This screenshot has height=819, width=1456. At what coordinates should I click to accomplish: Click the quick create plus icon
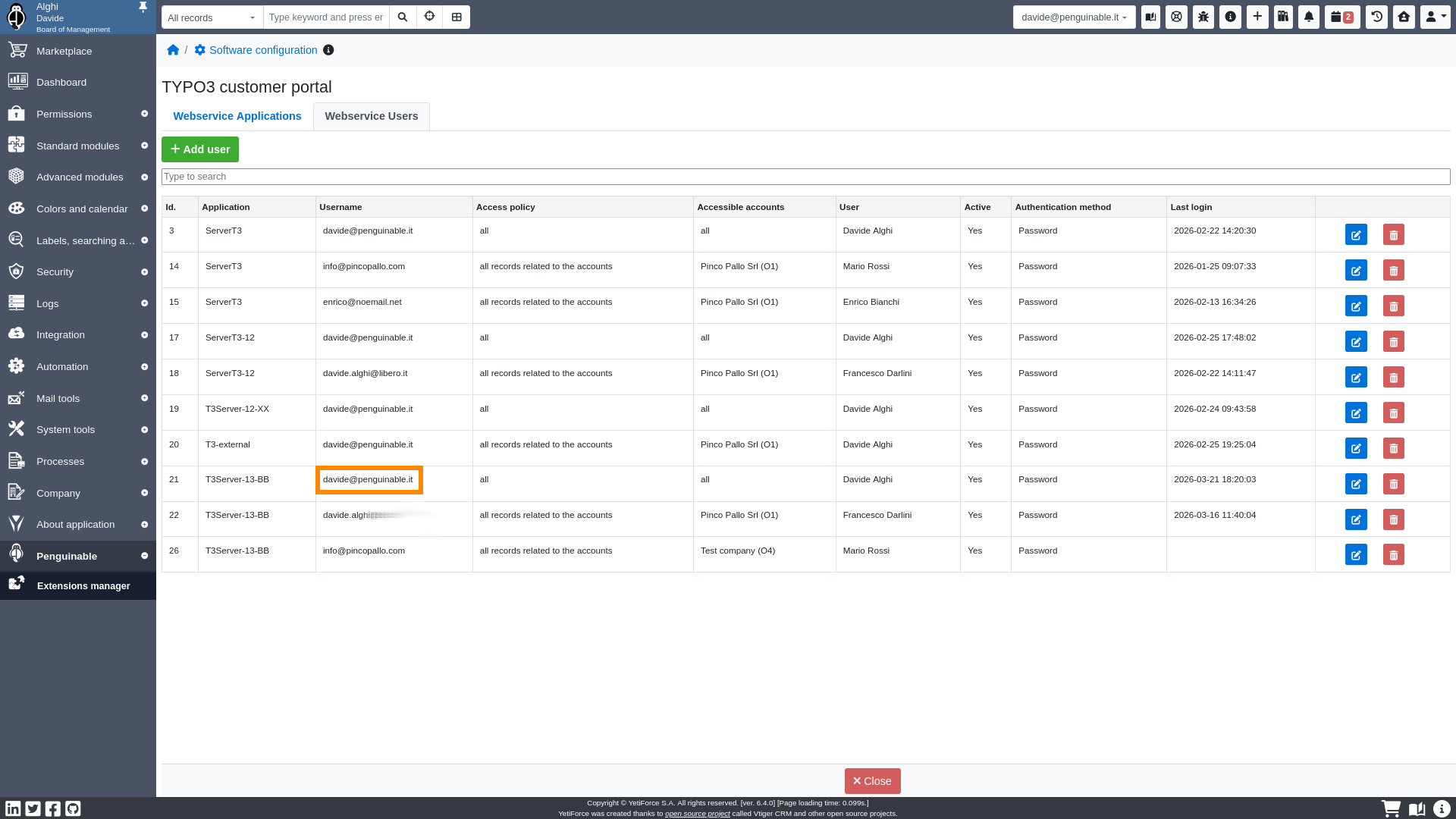[1257, 17]
